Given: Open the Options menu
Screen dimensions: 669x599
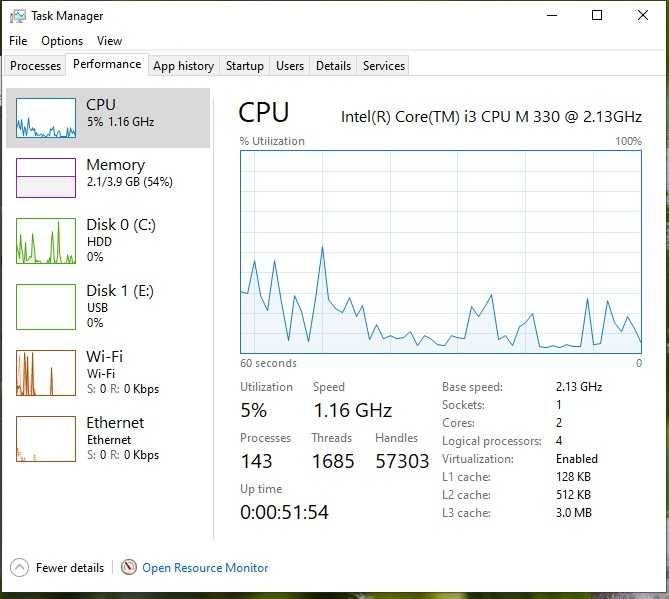Looking at the screenshot, I should [62, 41].
